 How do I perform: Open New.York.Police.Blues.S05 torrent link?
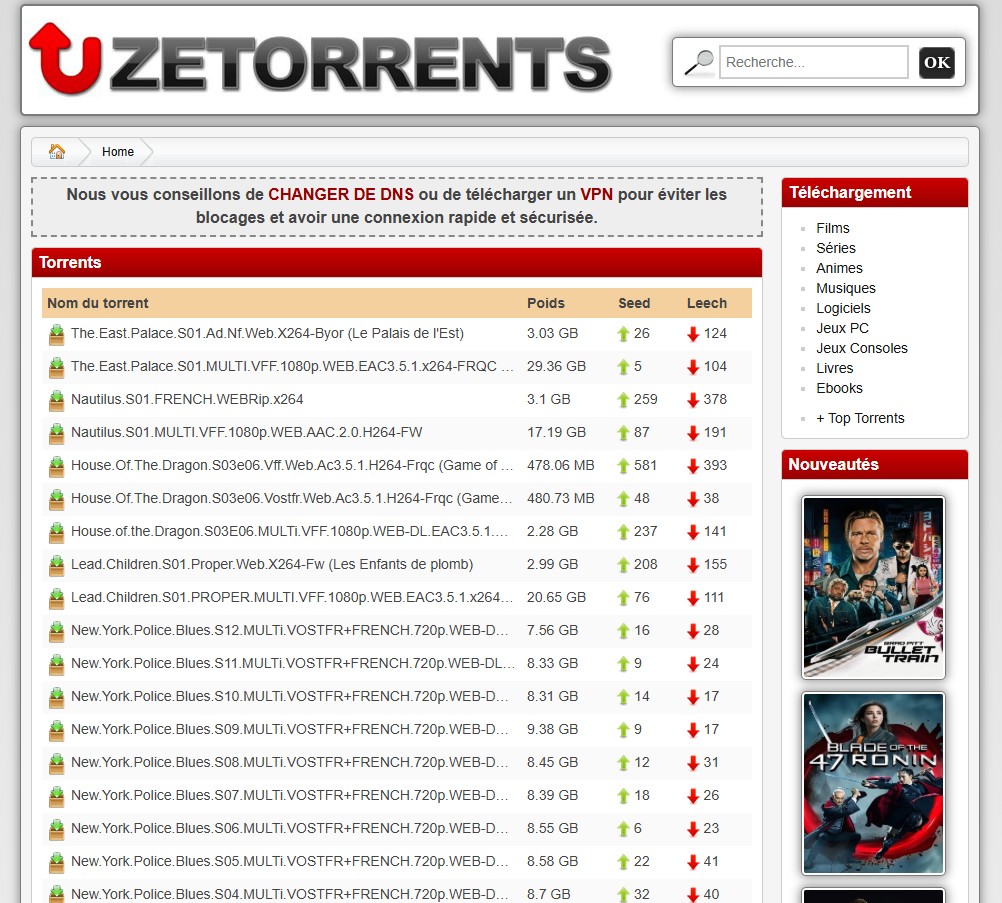point(289,861)
